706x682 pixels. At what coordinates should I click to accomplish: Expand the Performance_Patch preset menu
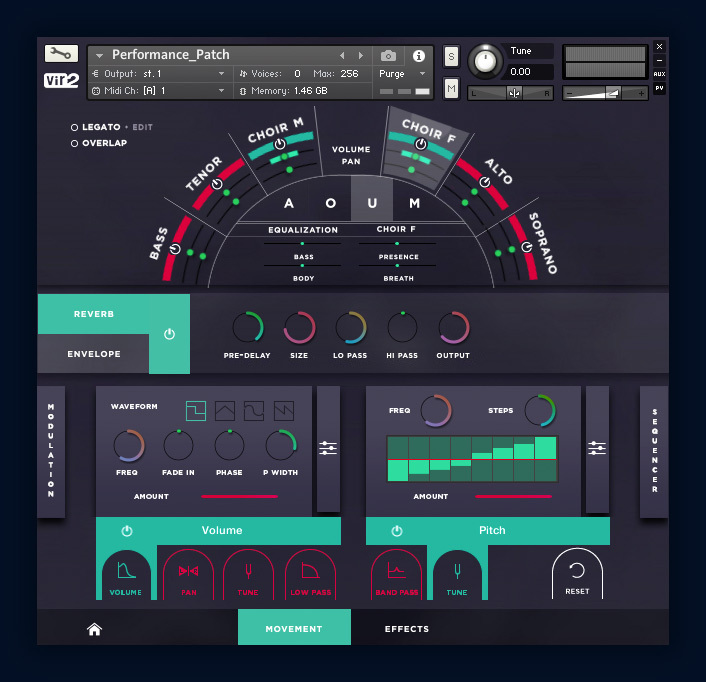point(100,56)
